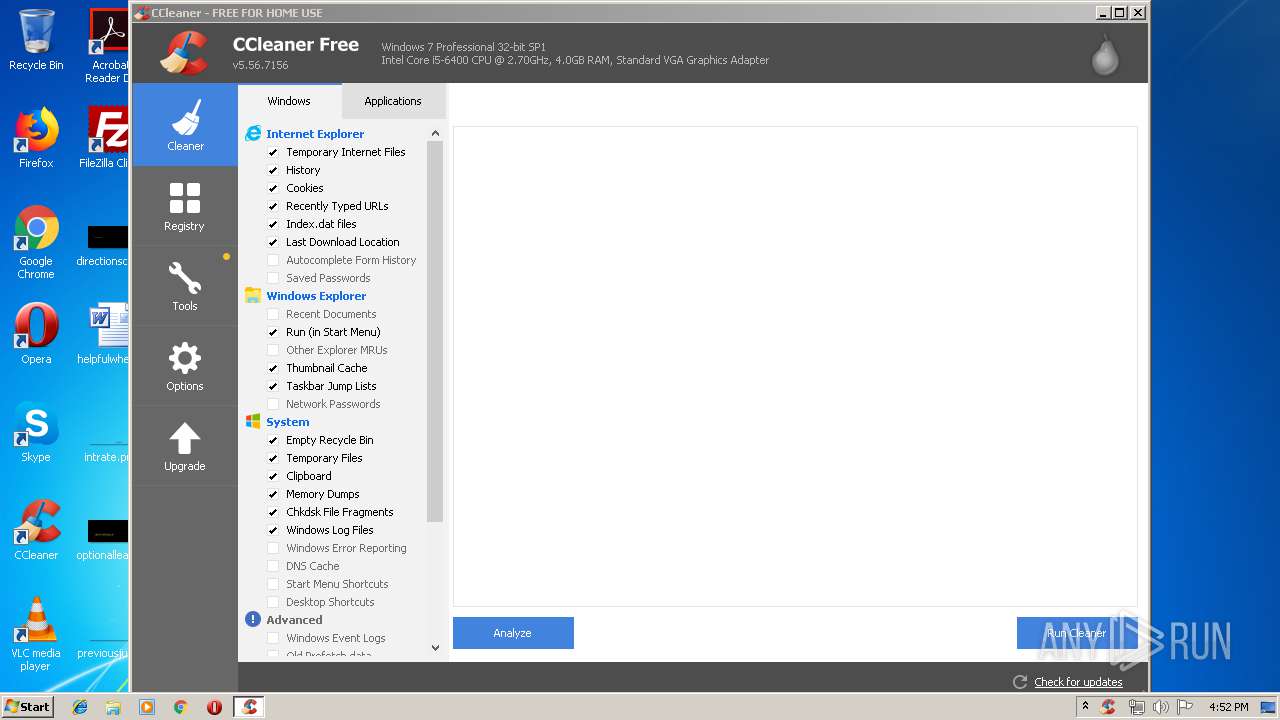Click the Advanced warning category icon

click(x=253, y=619)
